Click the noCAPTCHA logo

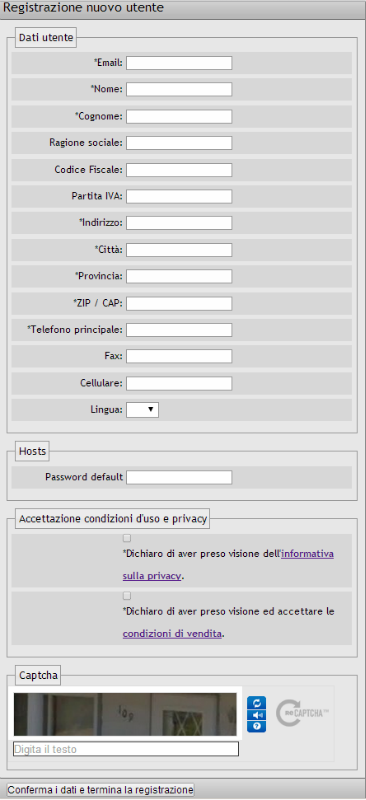[x=302, y=713]
